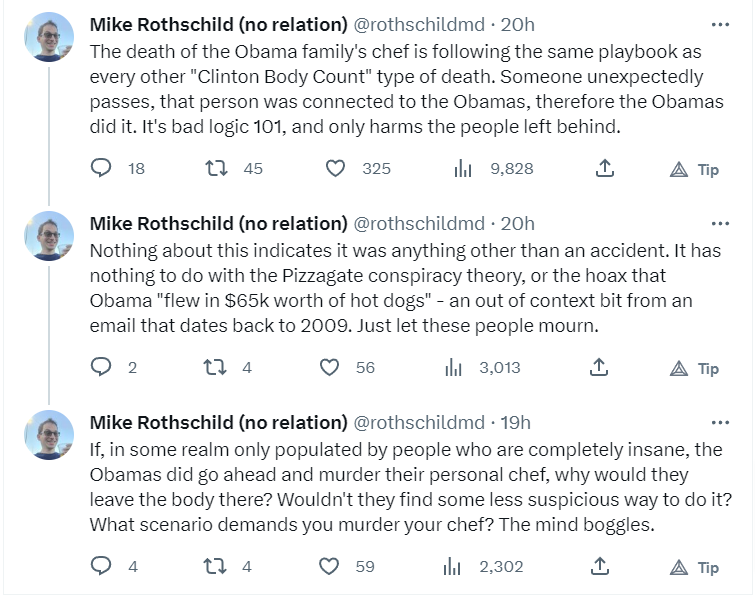Share the second tweet about hot dogs hoax
This screenshot has width=755, height=595.
click(598, 368)
